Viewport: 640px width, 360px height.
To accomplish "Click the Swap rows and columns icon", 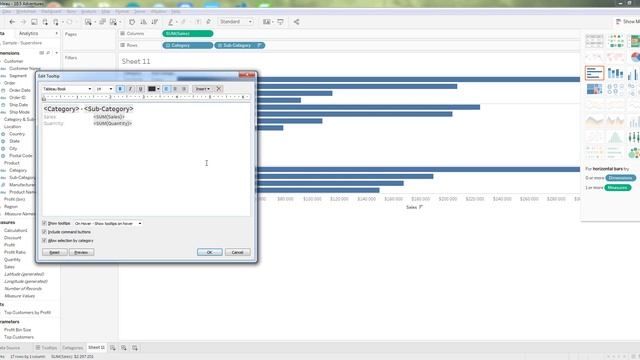I will click(x=132, y=22).
